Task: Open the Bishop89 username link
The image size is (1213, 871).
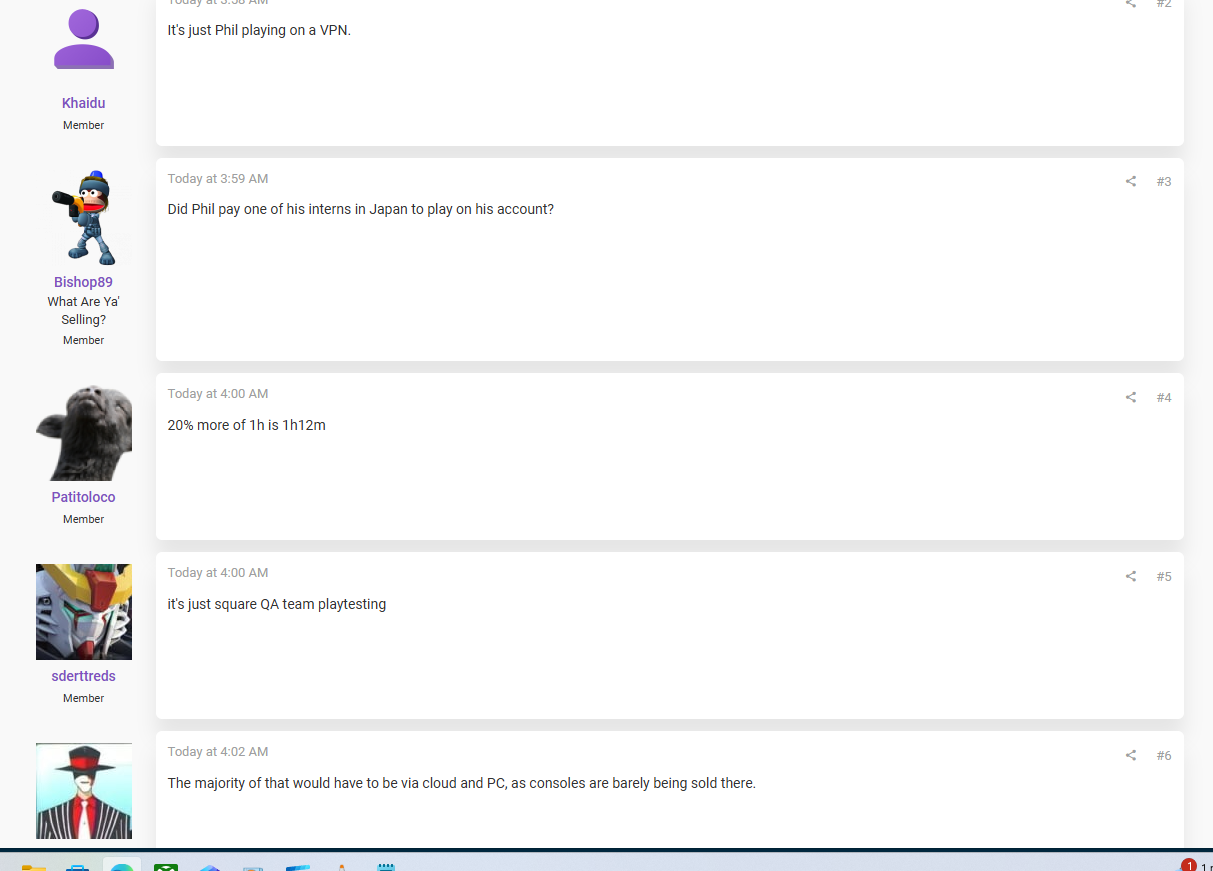Action: [83, 282]
